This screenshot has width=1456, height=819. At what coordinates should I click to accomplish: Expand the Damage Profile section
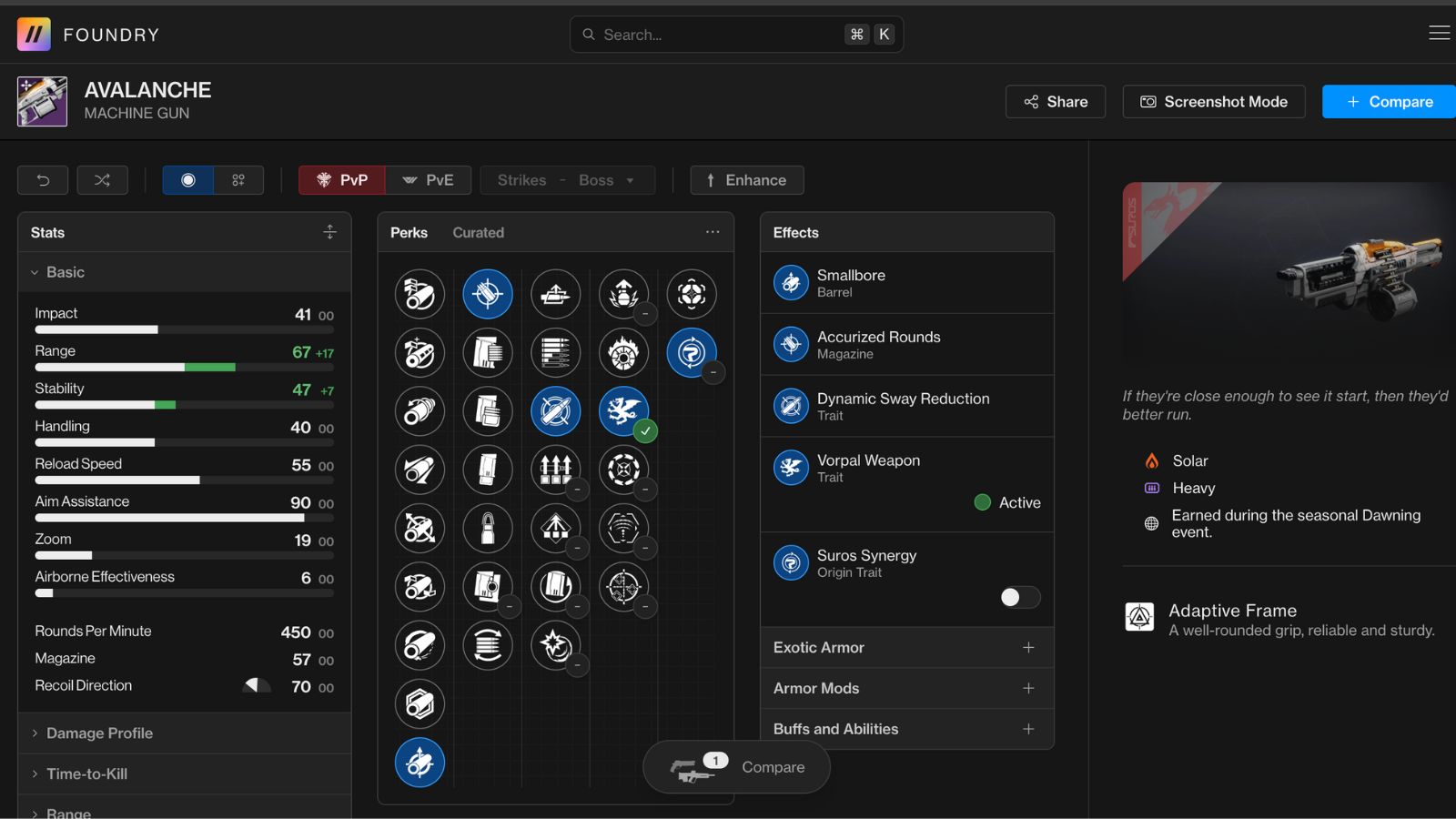(99, 733)
